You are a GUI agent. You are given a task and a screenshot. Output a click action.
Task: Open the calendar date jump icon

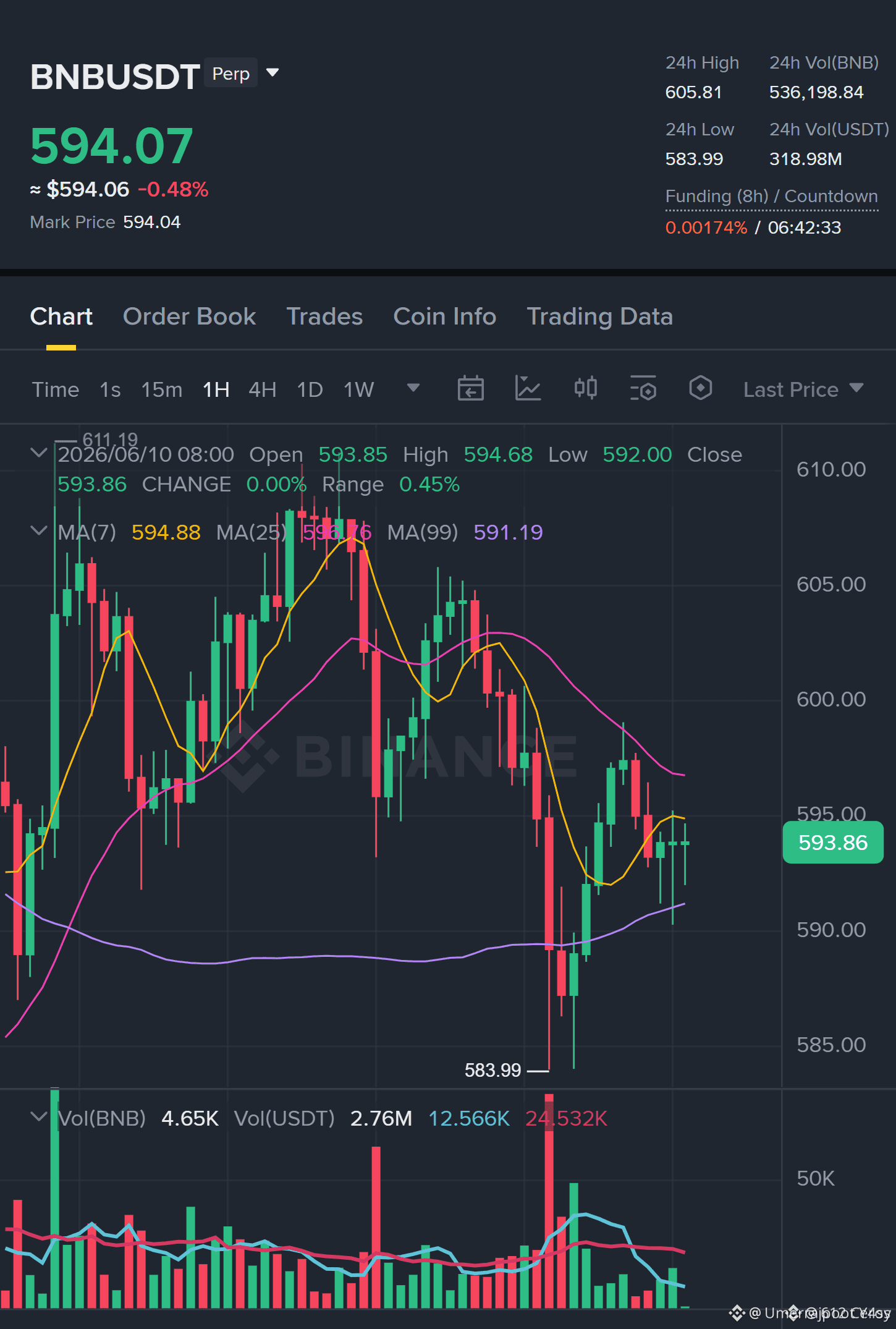coord(470,389)
